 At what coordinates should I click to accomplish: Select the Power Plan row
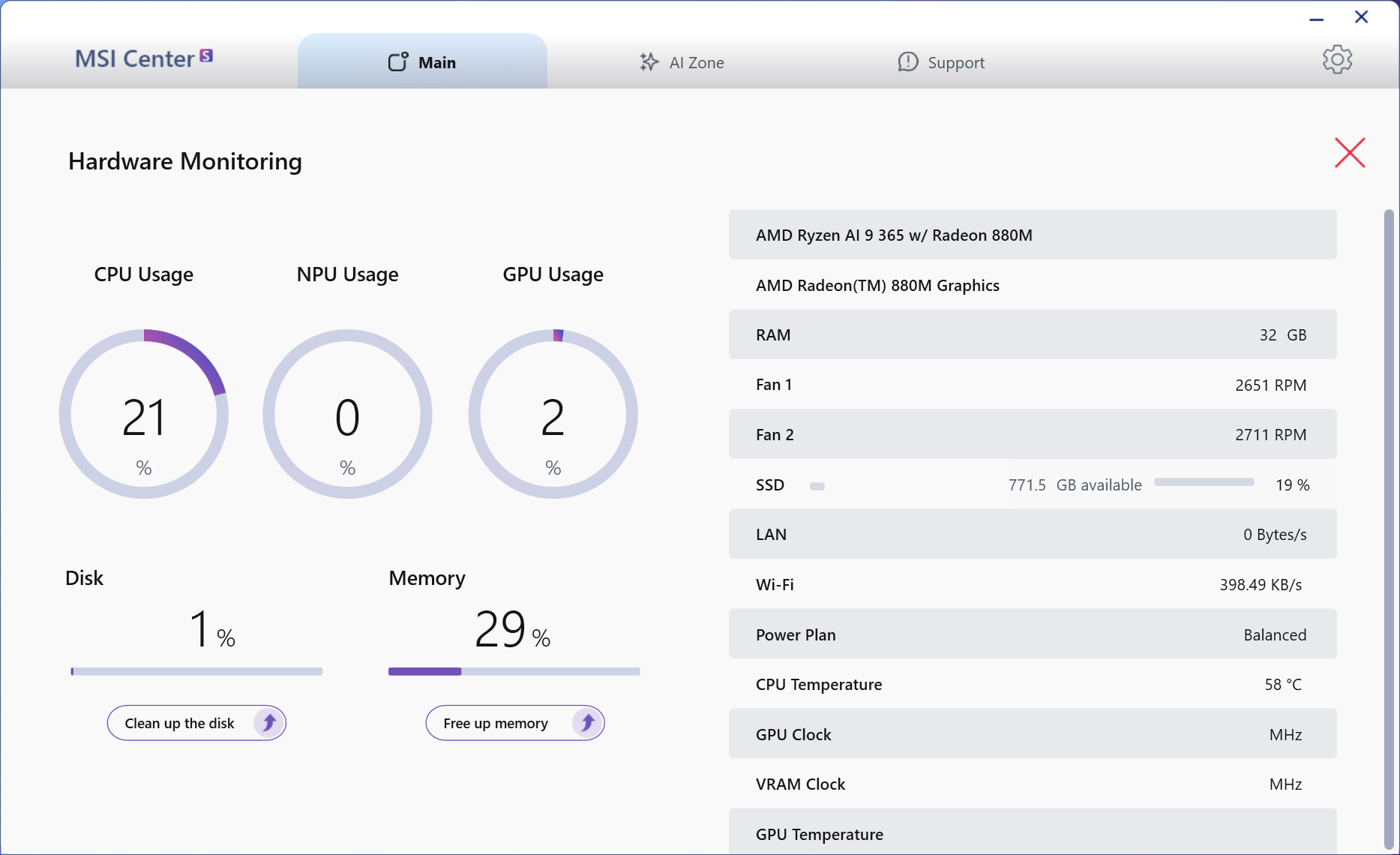(x=1032, y=634)
